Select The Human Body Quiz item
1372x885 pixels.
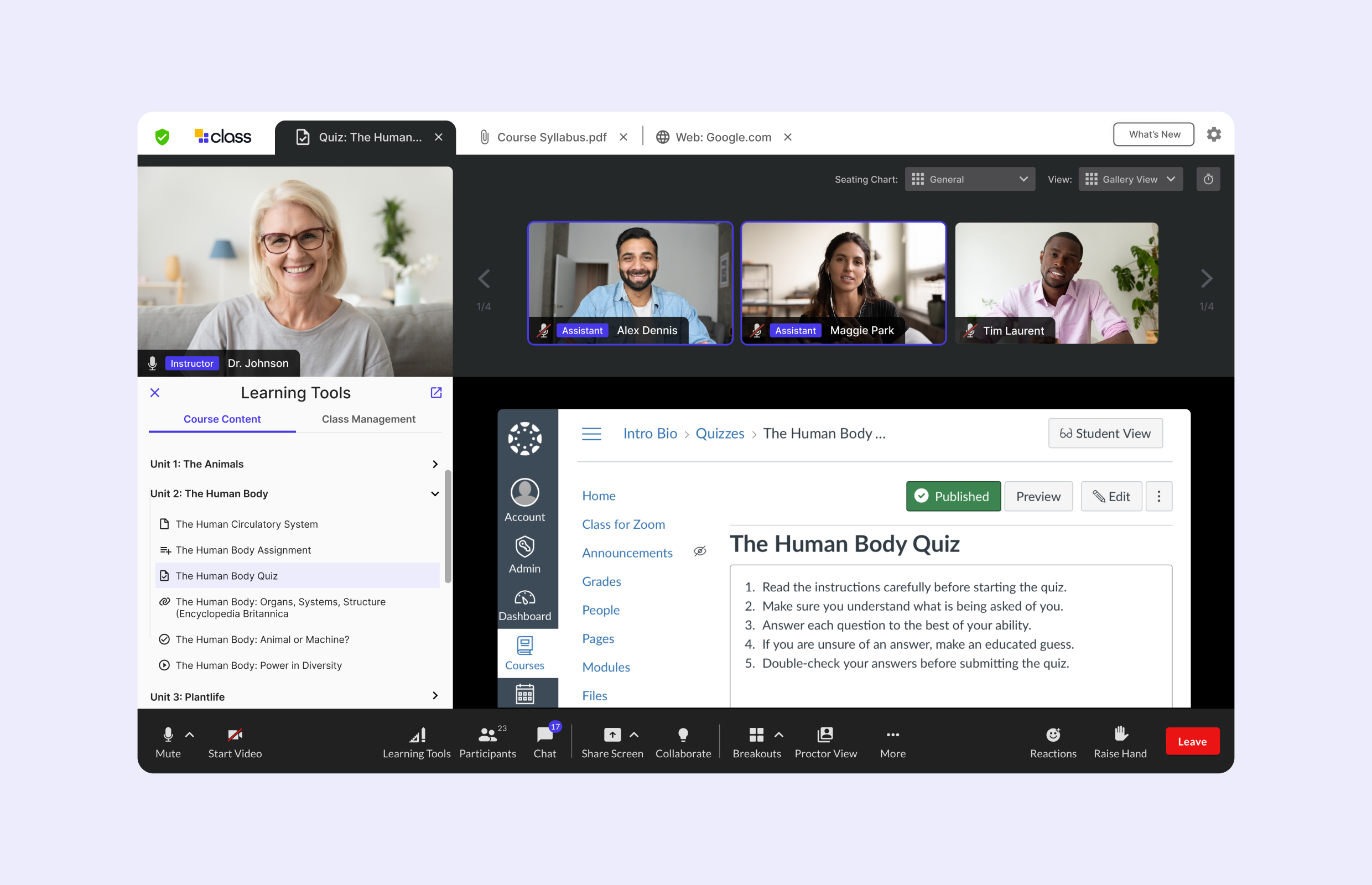pyautogui.click(x=226, y=575)
